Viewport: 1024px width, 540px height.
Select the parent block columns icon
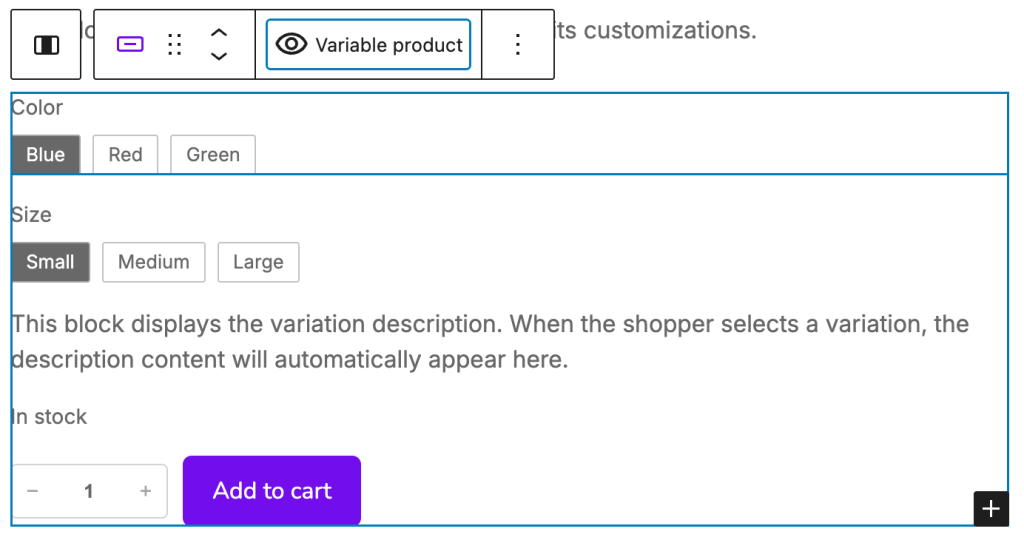coord(46,45)
